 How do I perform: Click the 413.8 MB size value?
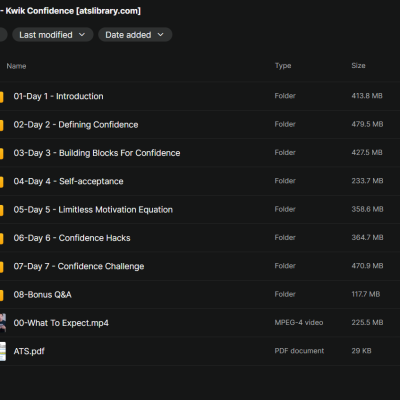[367, 96]
